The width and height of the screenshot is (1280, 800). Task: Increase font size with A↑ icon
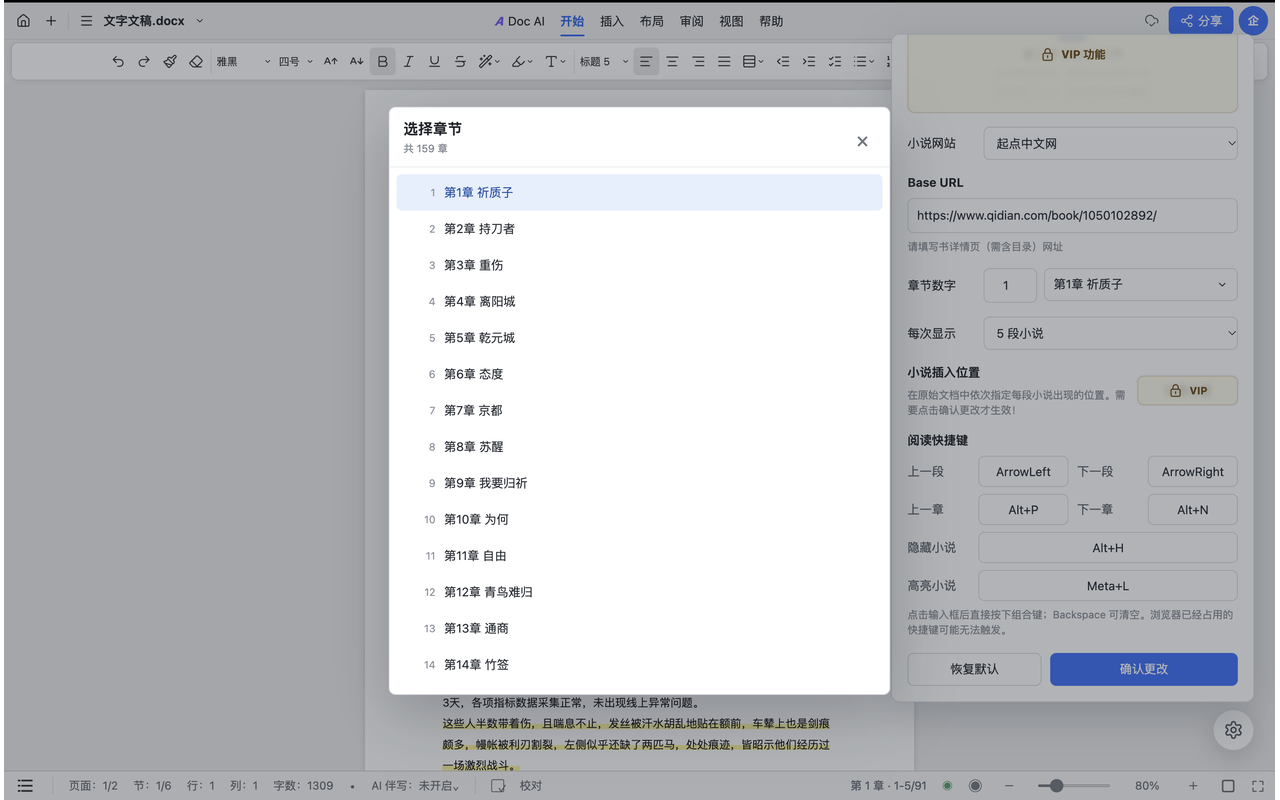click(331, 62)
